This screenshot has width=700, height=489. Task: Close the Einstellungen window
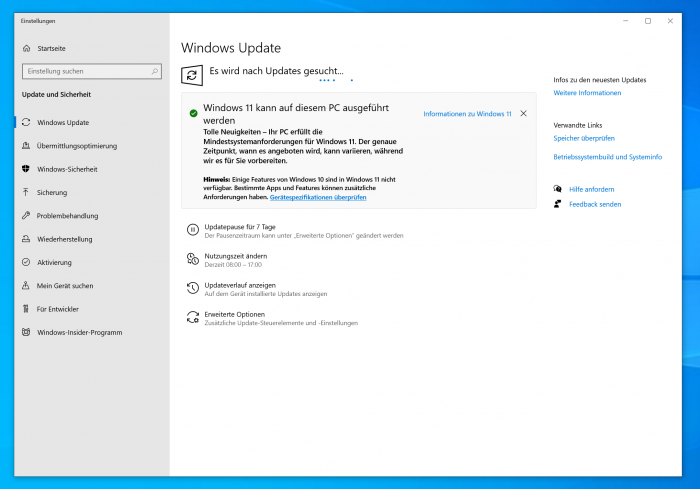[670, 21]
